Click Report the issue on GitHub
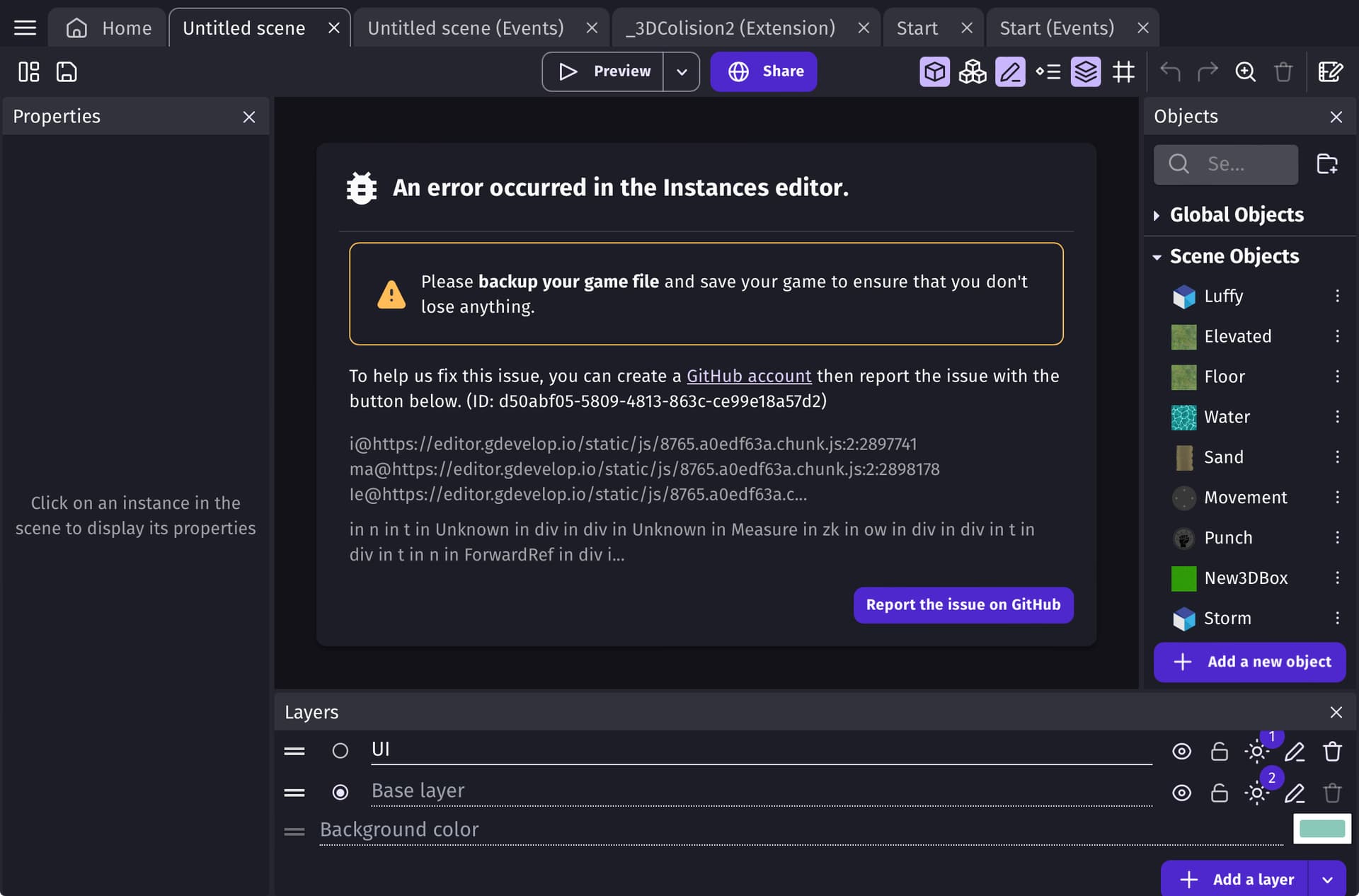The image size is (1359, 896). tap(963, 604)
